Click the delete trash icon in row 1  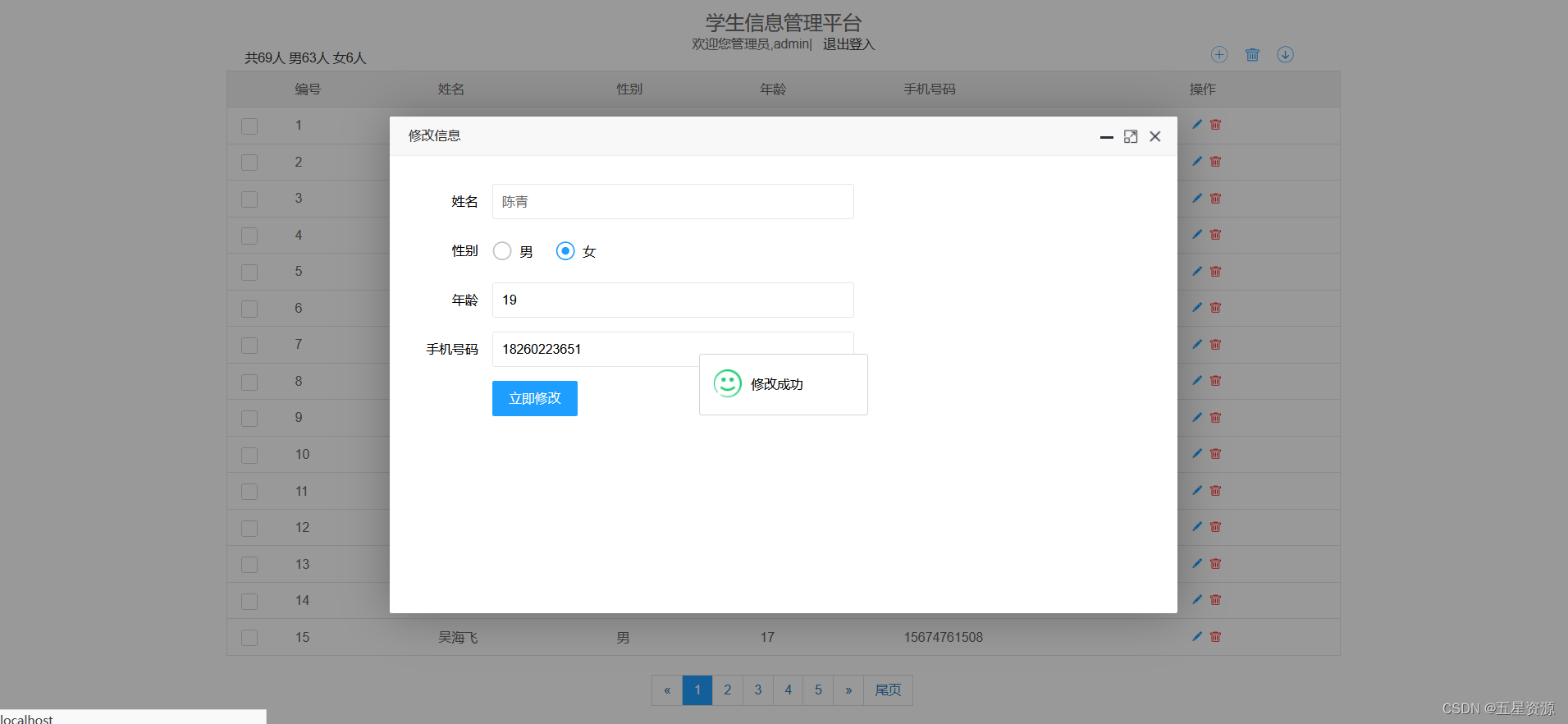[x=1216, y=125]
